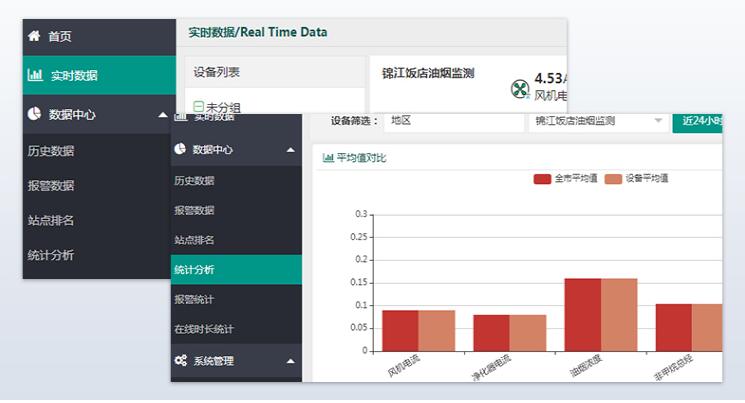Image resolution: width=745 pixels, height=403 pixels.
Task: Click the fan icon near 风机电流 reading
Action: 520,89
